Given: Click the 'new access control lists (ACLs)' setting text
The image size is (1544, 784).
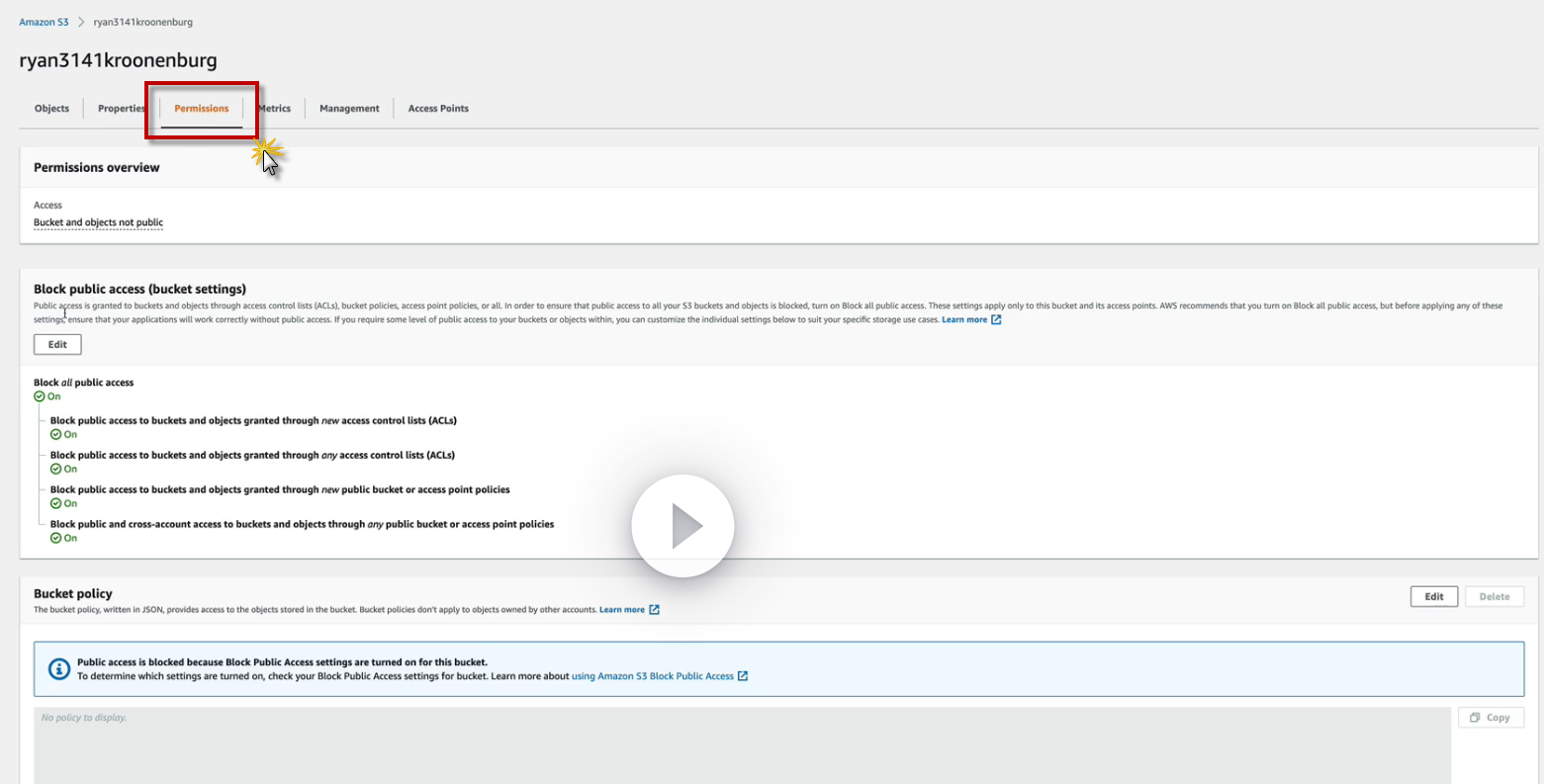Looking at the screenshot, I should click(x=253, y=420).
